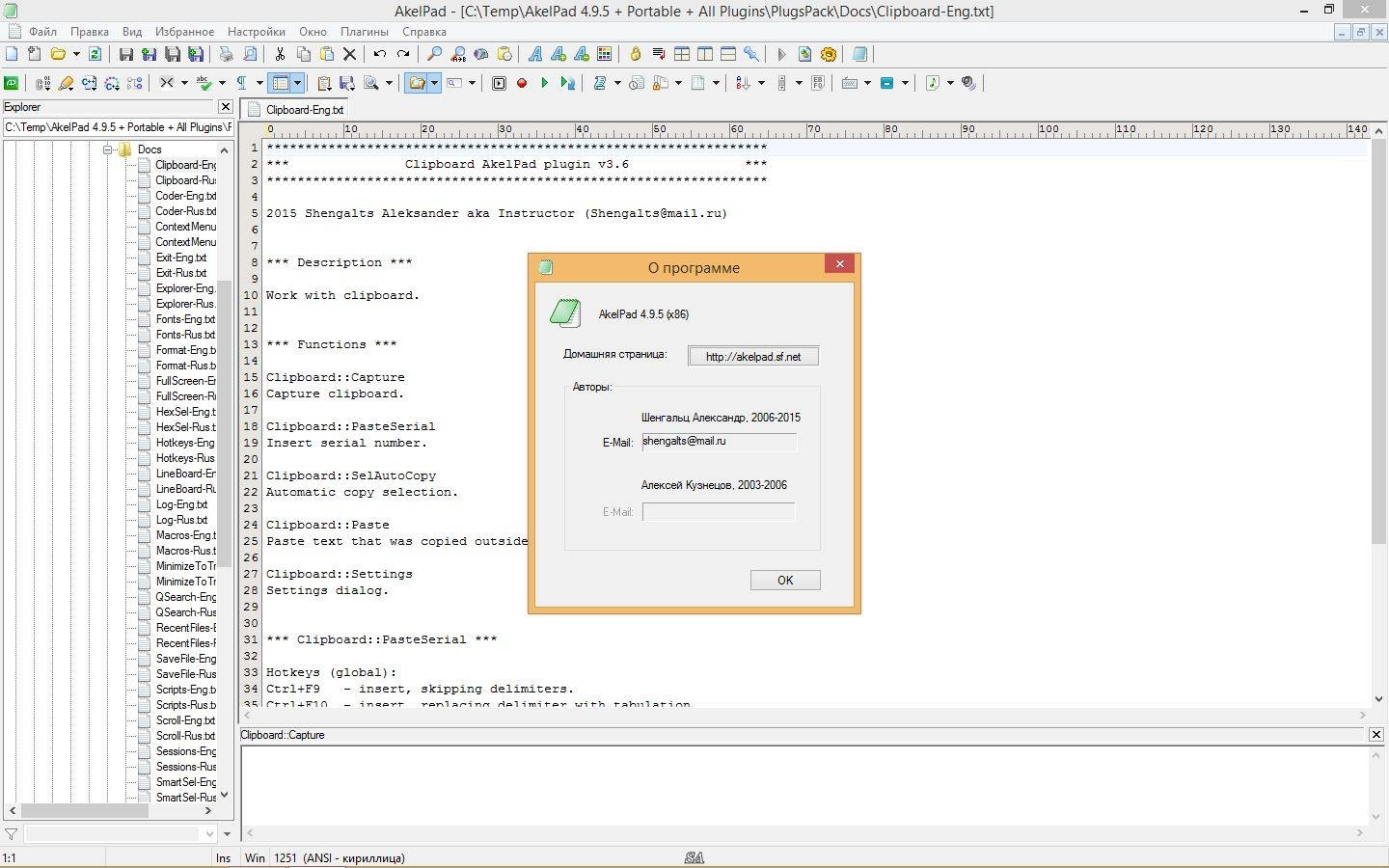Create a new document with the New icon

point(12,54)
